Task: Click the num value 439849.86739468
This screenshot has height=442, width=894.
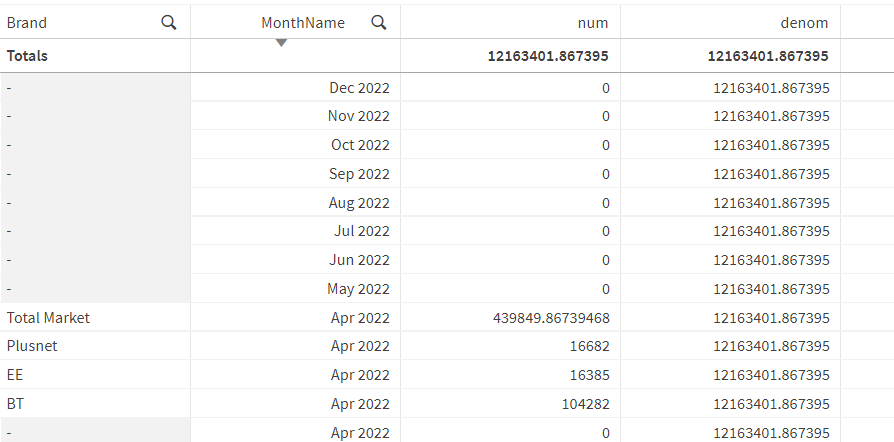Action: tap(551, 318)
